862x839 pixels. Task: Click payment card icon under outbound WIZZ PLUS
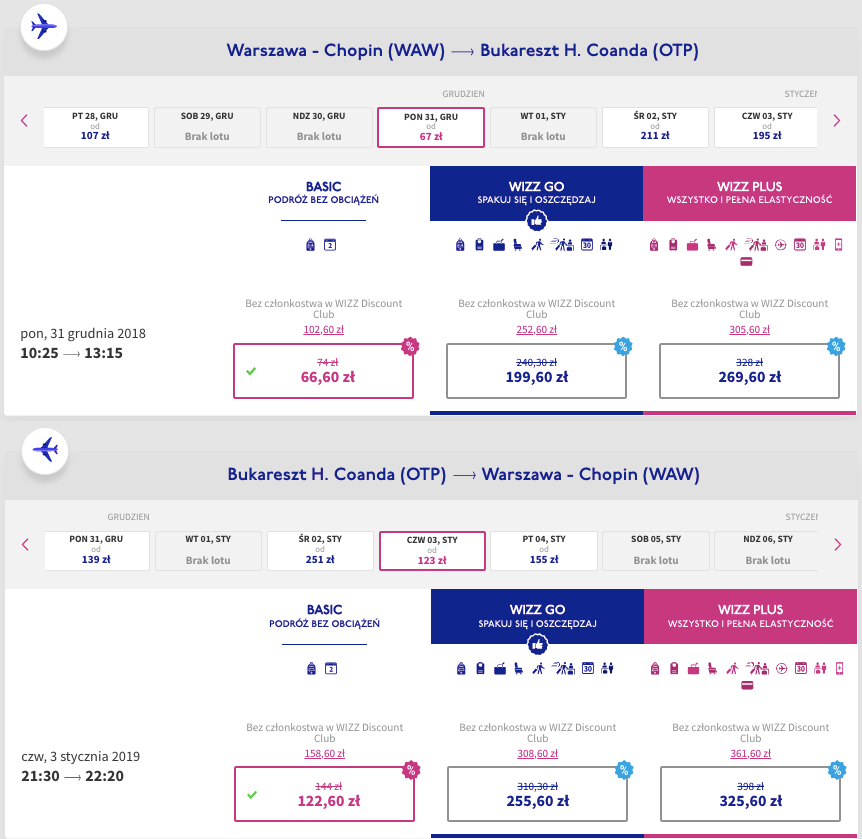pyautogui.click(x=746, y=262)
